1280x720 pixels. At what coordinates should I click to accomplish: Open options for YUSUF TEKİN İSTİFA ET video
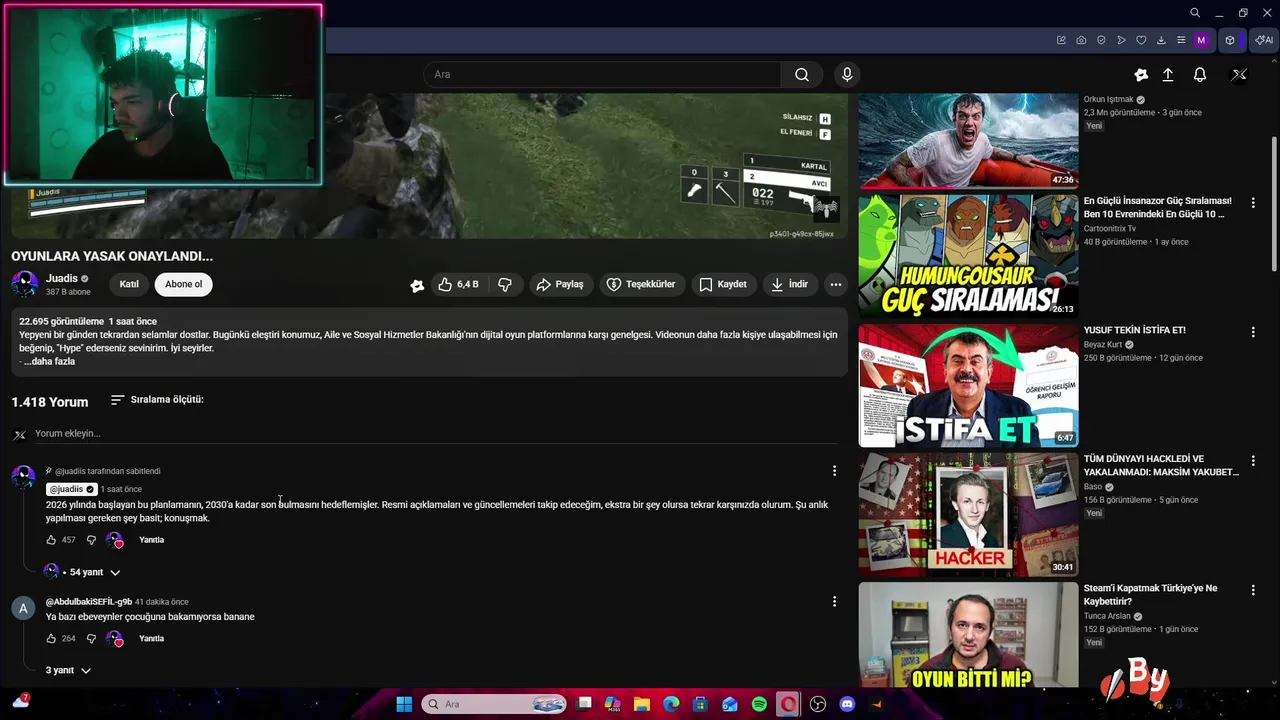tap(1253, 332)
